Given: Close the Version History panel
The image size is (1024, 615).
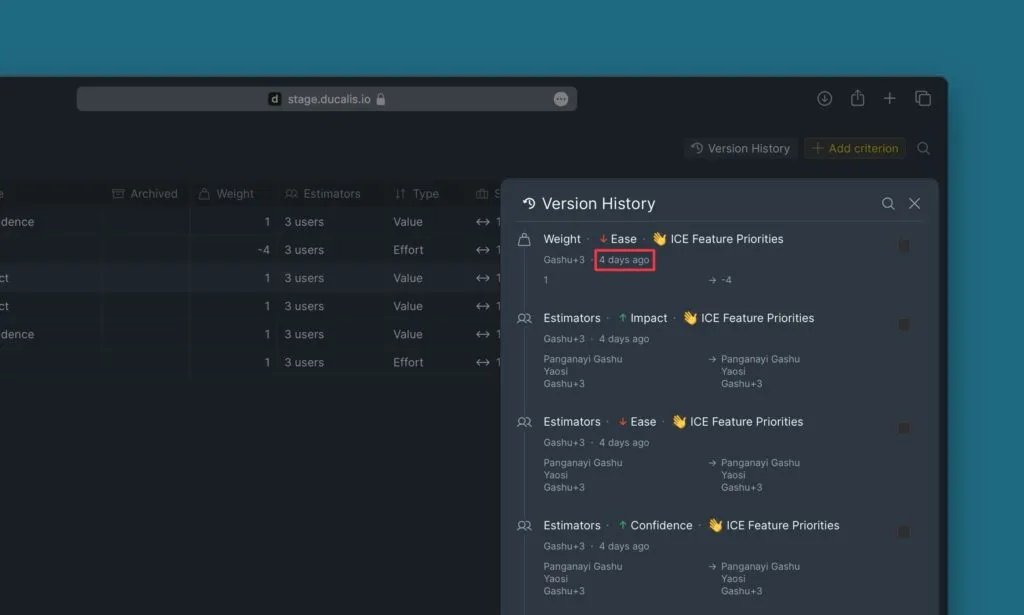Looking at the screenshot, I should [x=914, y=203].
